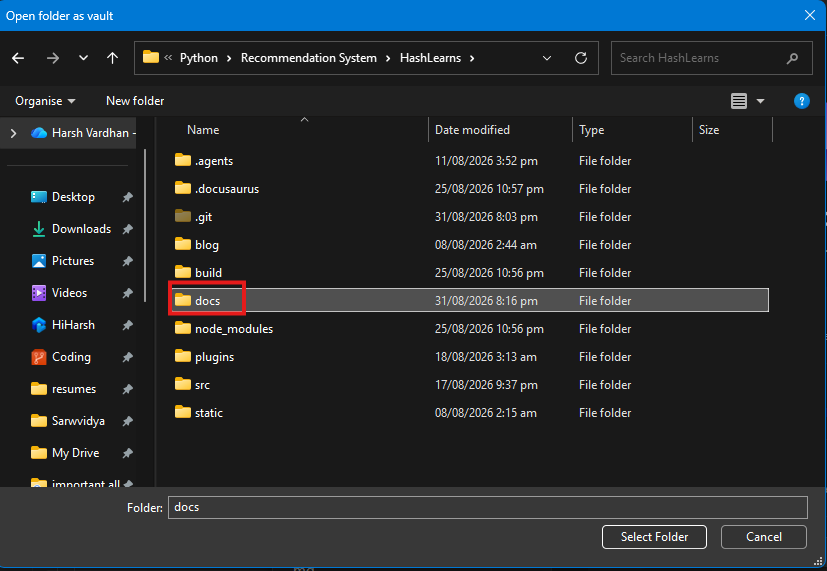Click the Folder name input field
The image size is (827, 571).
coord(488,507)
